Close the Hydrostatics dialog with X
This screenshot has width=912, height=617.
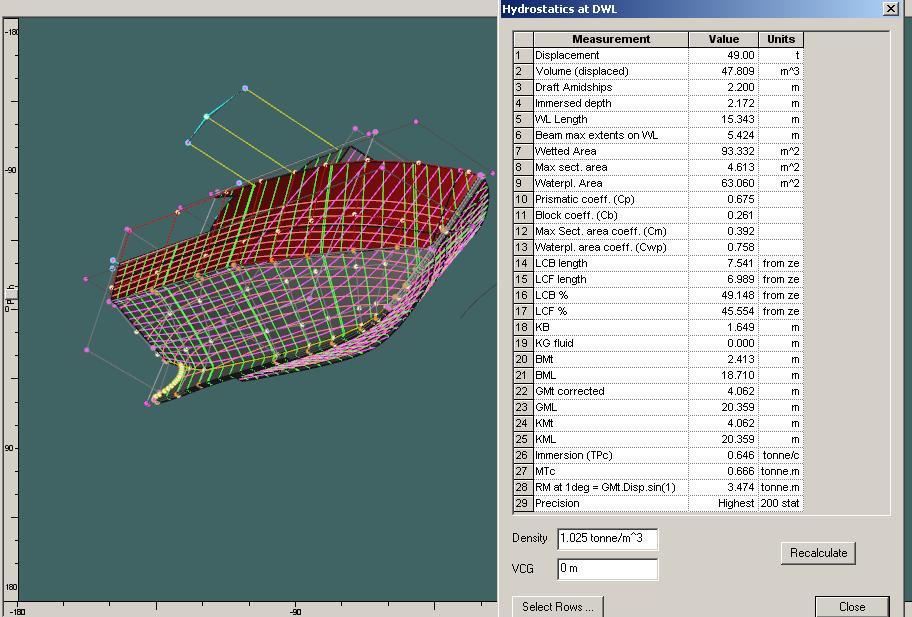click(890, 8)
